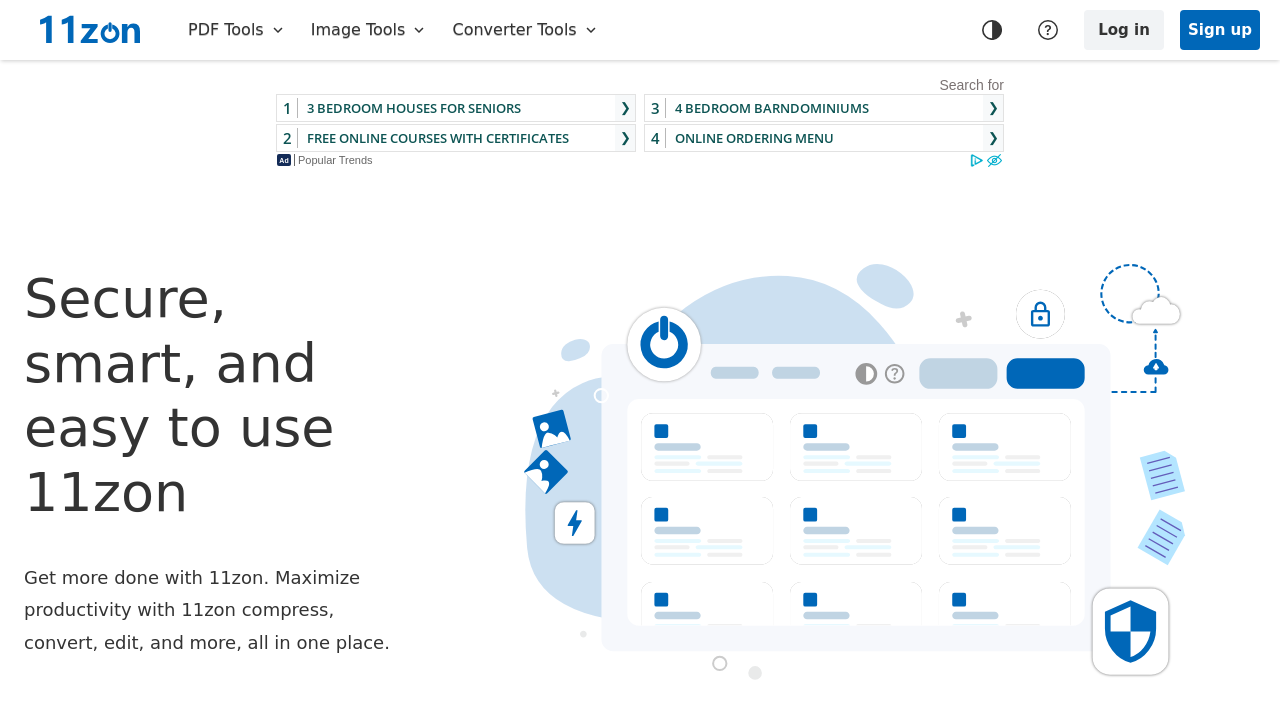This screenshot has height=720, width=1280.
Task: Expand the Converter Tools chevron arrow
Action: 591,30
